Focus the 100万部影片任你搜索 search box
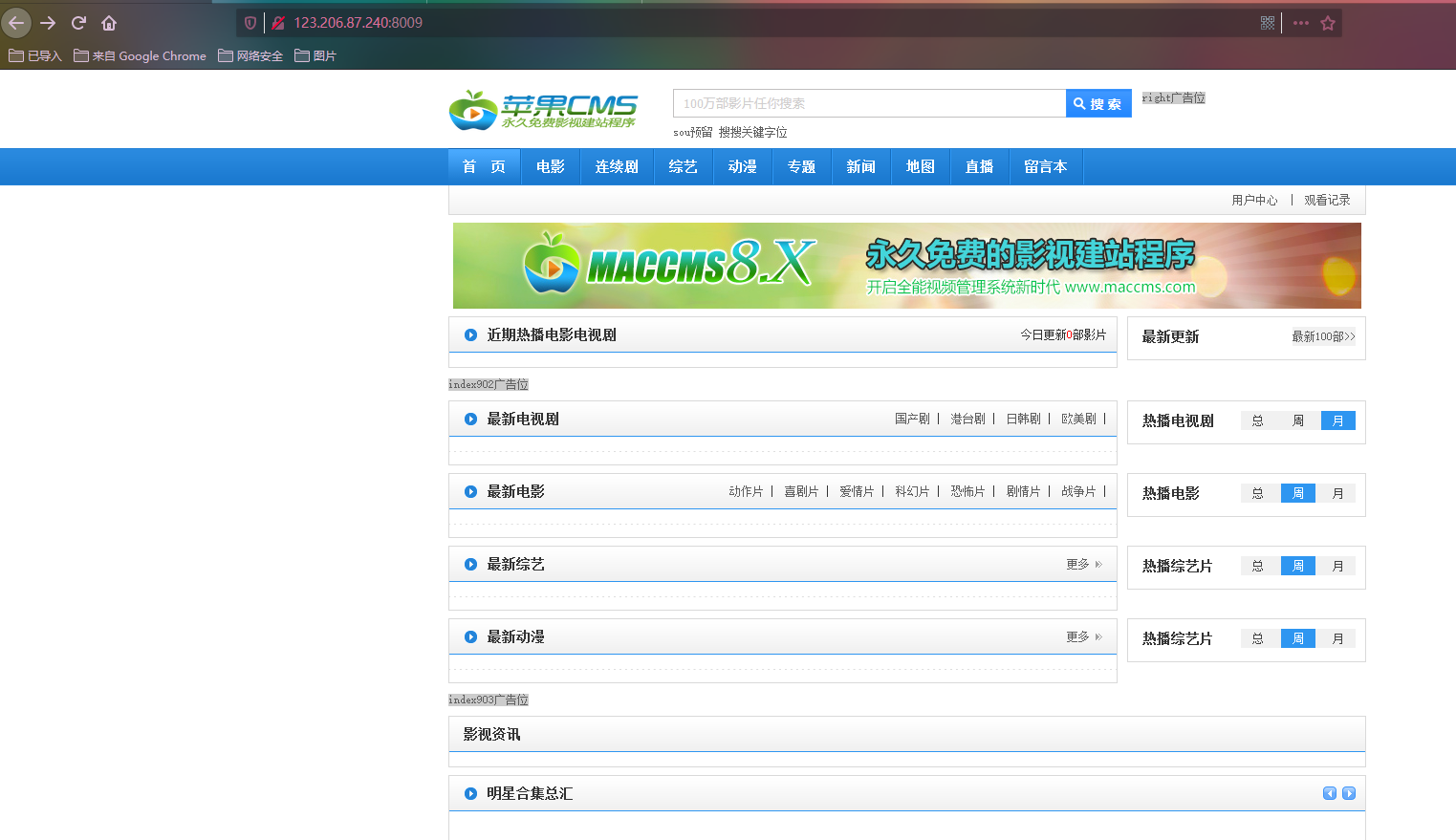This screenshot has height=840, width=1456. 869,103
